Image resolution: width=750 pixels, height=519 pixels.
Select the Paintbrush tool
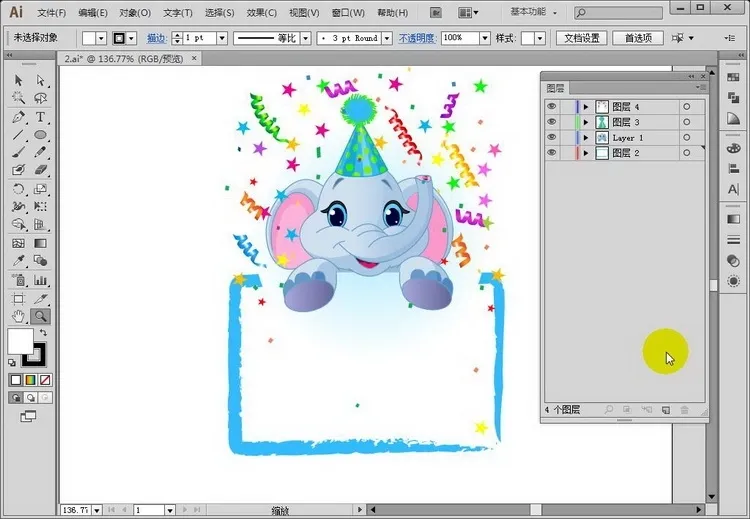pos(18,152)
